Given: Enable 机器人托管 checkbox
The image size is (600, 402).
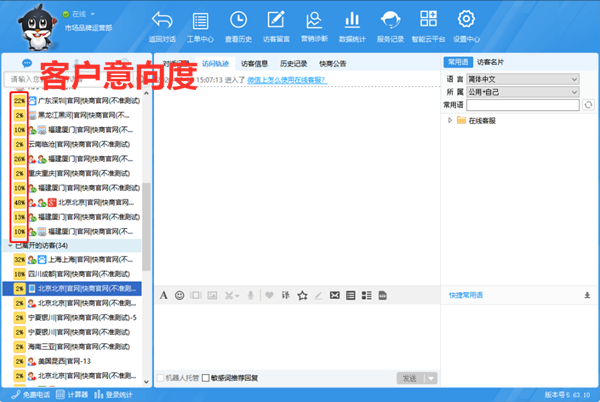Looking at the screenshot, I should 161,377.
